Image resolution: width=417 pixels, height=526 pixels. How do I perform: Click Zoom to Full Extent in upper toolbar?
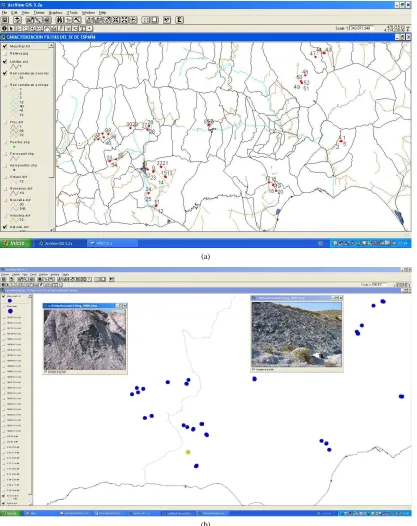(90, 20)
